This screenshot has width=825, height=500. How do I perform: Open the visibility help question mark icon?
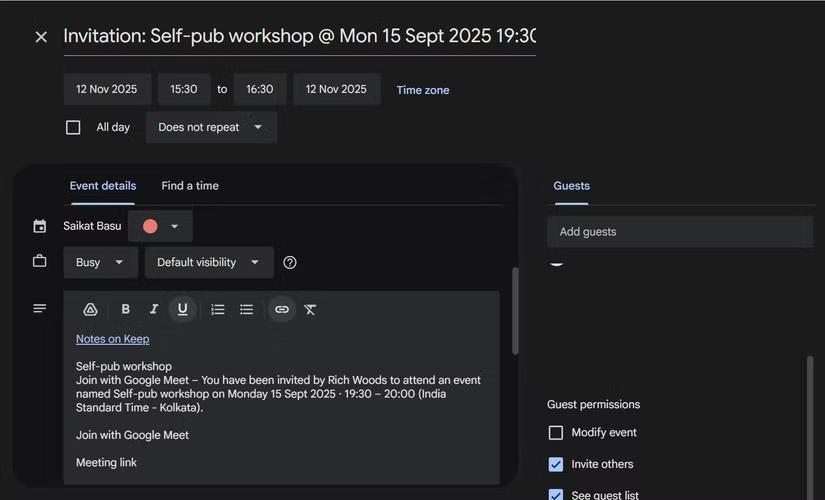(x=290, y=263)
